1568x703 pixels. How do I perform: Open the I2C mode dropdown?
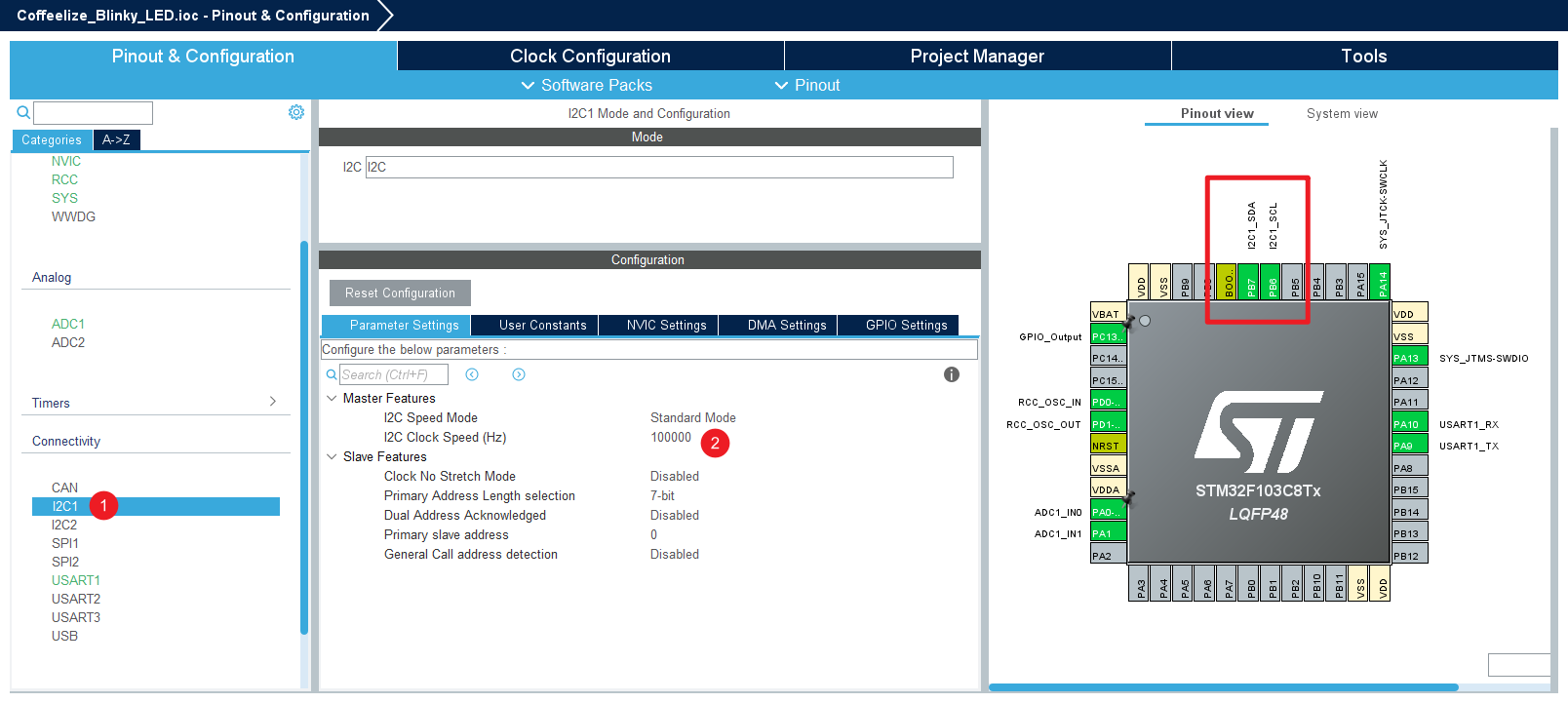tap(659, 167)
